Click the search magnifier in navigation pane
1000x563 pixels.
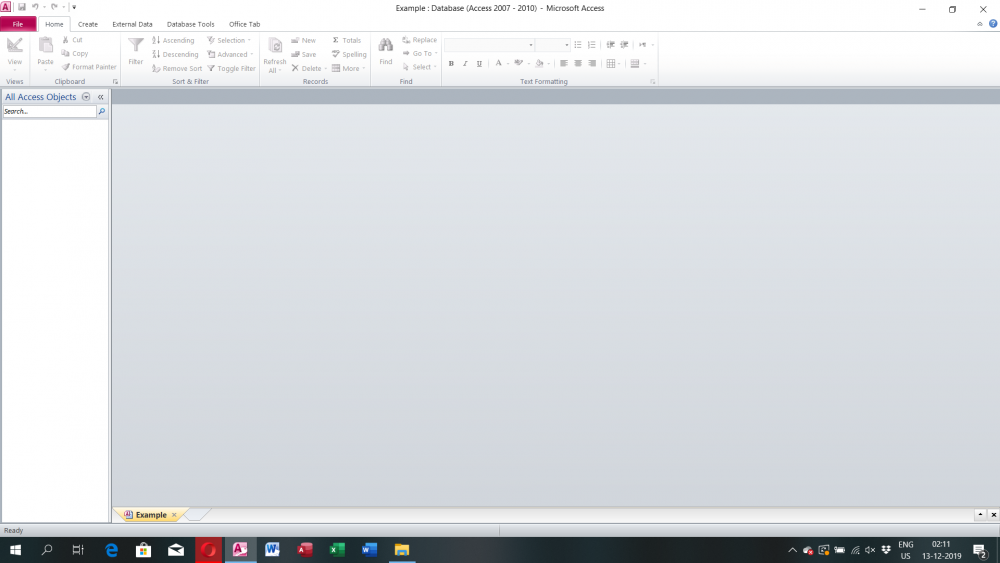[x=102, y=112]
